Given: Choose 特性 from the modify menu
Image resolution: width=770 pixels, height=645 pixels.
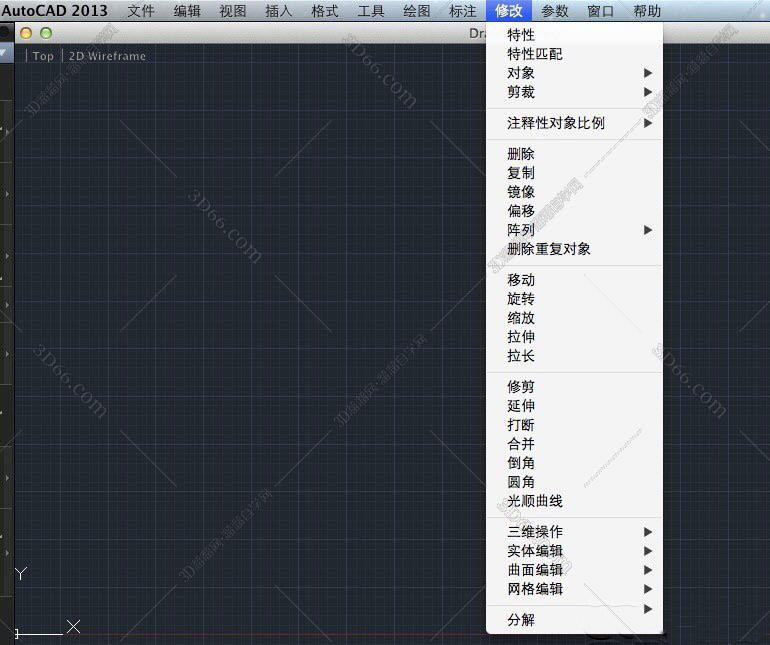Looking at the screenshot, I should pyautogui.click(x=574, y=35).
